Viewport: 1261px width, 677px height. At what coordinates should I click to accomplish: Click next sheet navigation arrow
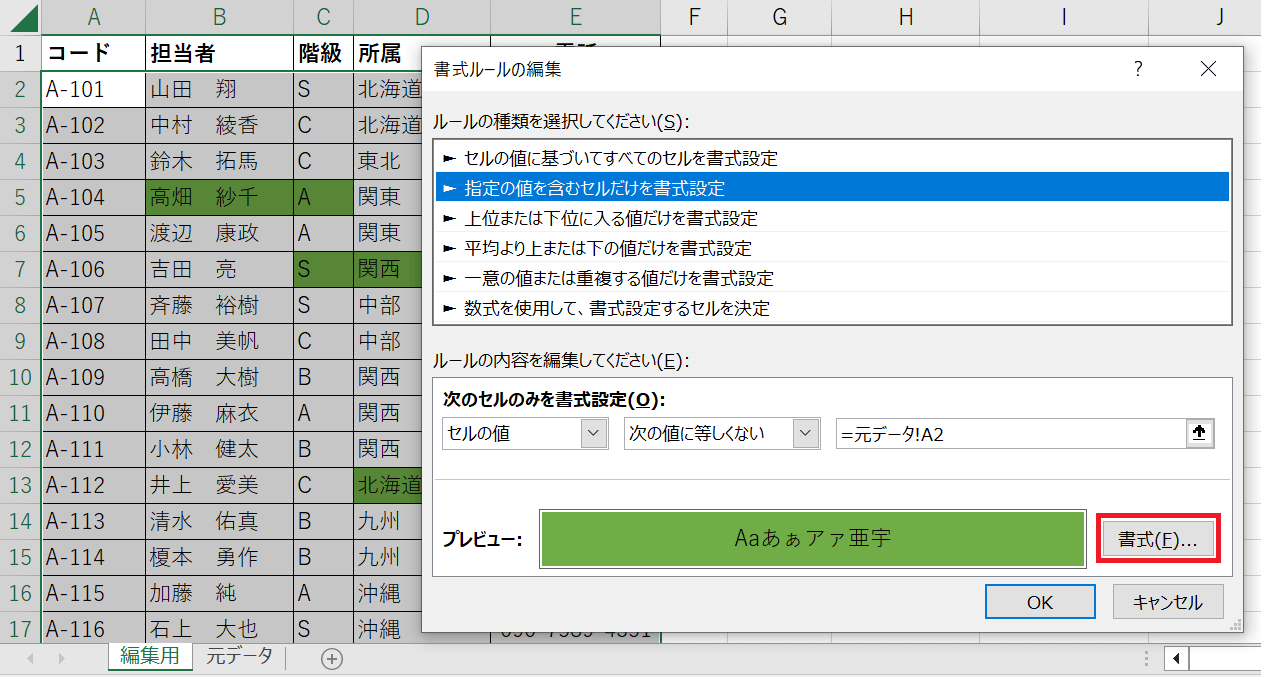61,658
